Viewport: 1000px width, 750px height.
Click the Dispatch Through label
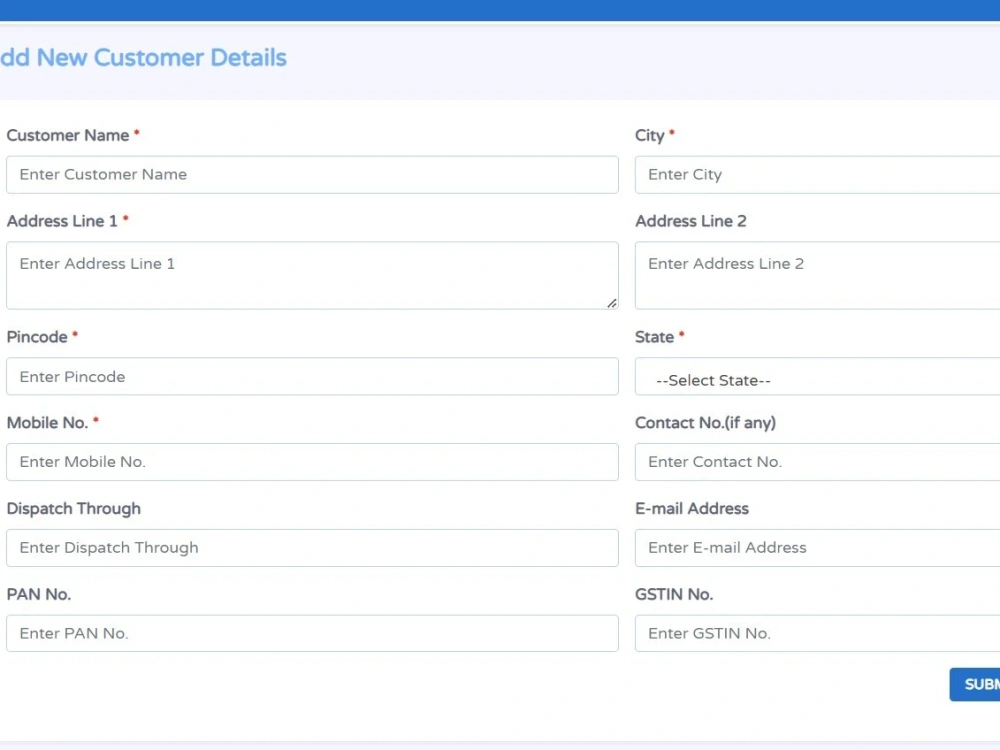coord(73,508)
